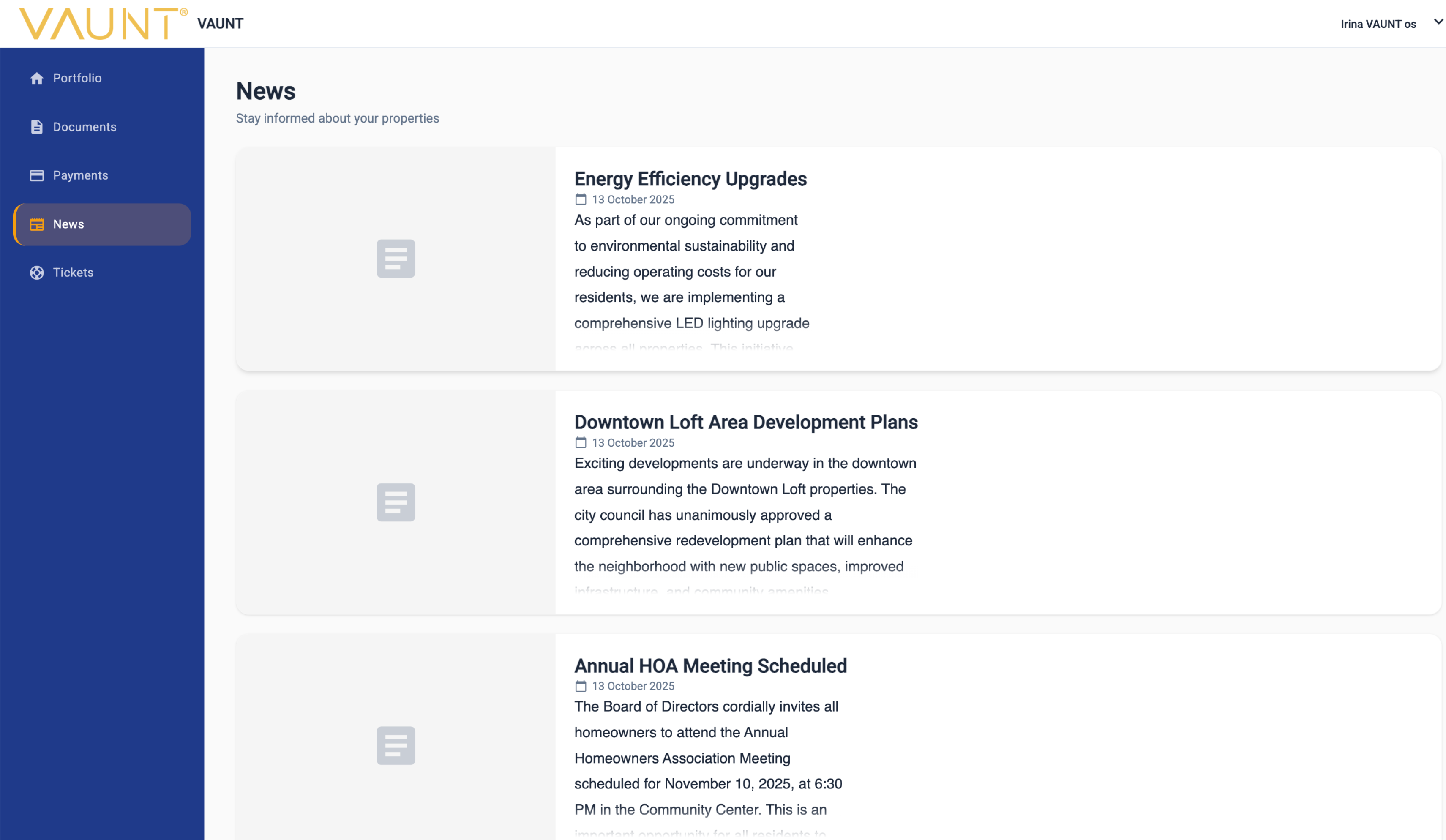
Task: Click the News newspaper icon
Action: [x=37, y=224]
